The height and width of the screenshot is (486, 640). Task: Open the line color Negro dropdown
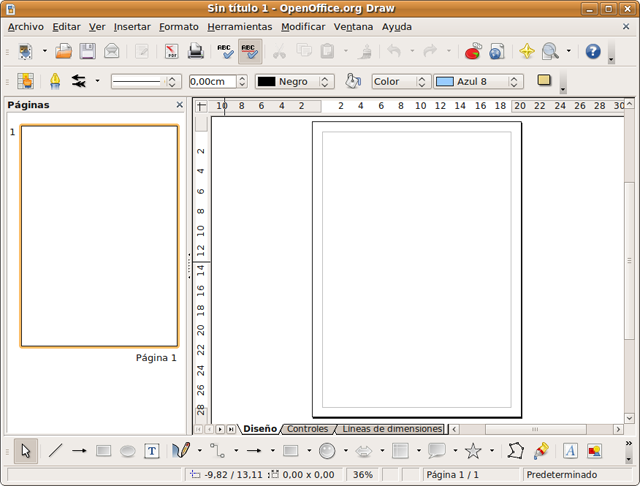coord(326,82)
